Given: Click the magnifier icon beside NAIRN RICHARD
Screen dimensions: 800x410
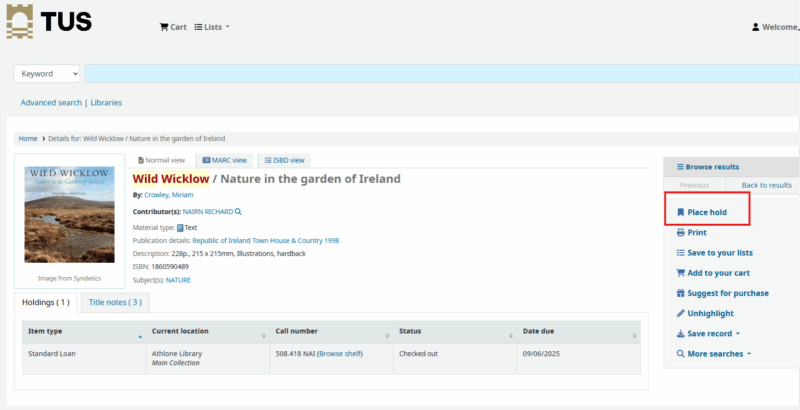Looking at the screenshot, I should [238, 212].
